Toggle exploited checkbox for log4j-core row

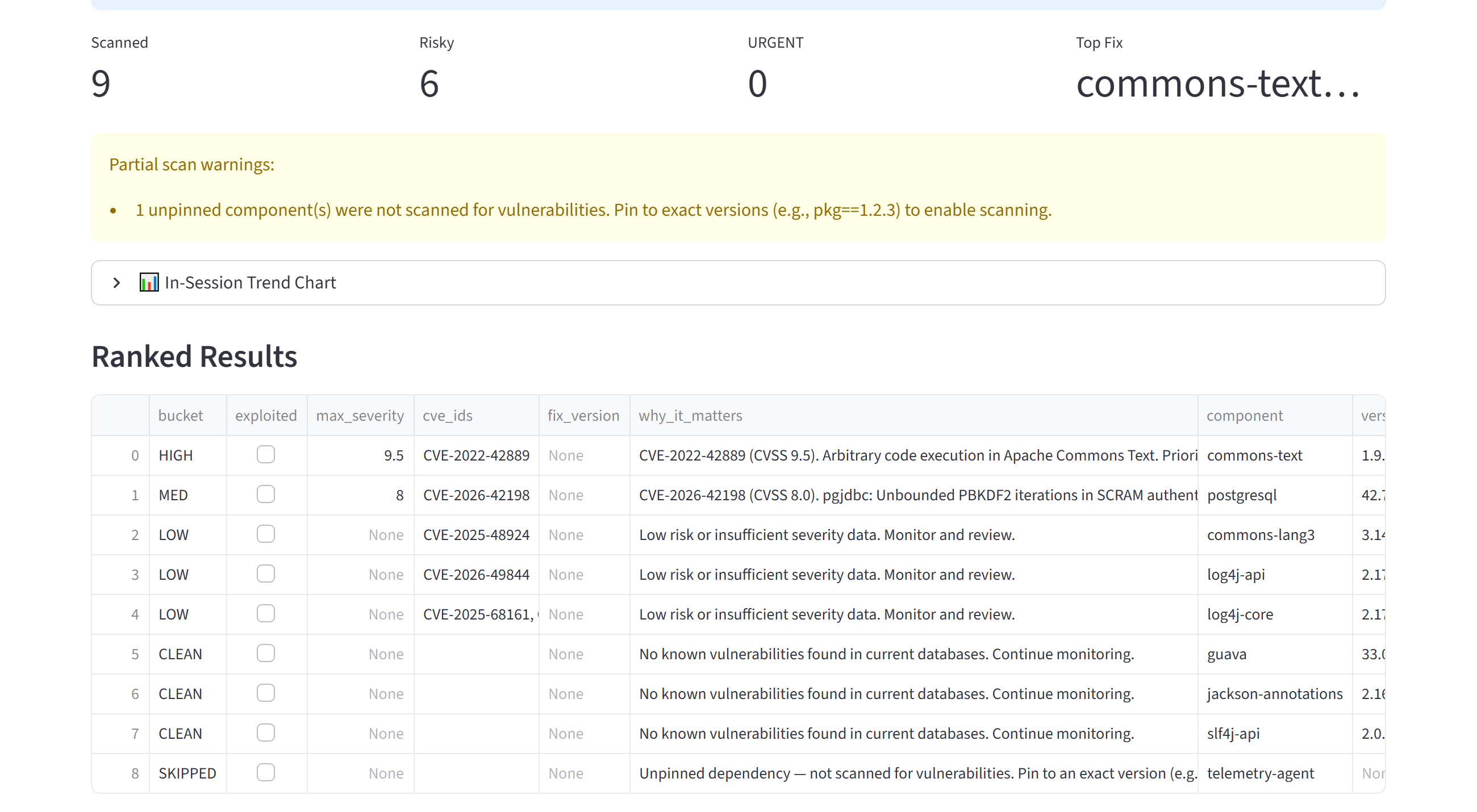[x=265, y=613]
